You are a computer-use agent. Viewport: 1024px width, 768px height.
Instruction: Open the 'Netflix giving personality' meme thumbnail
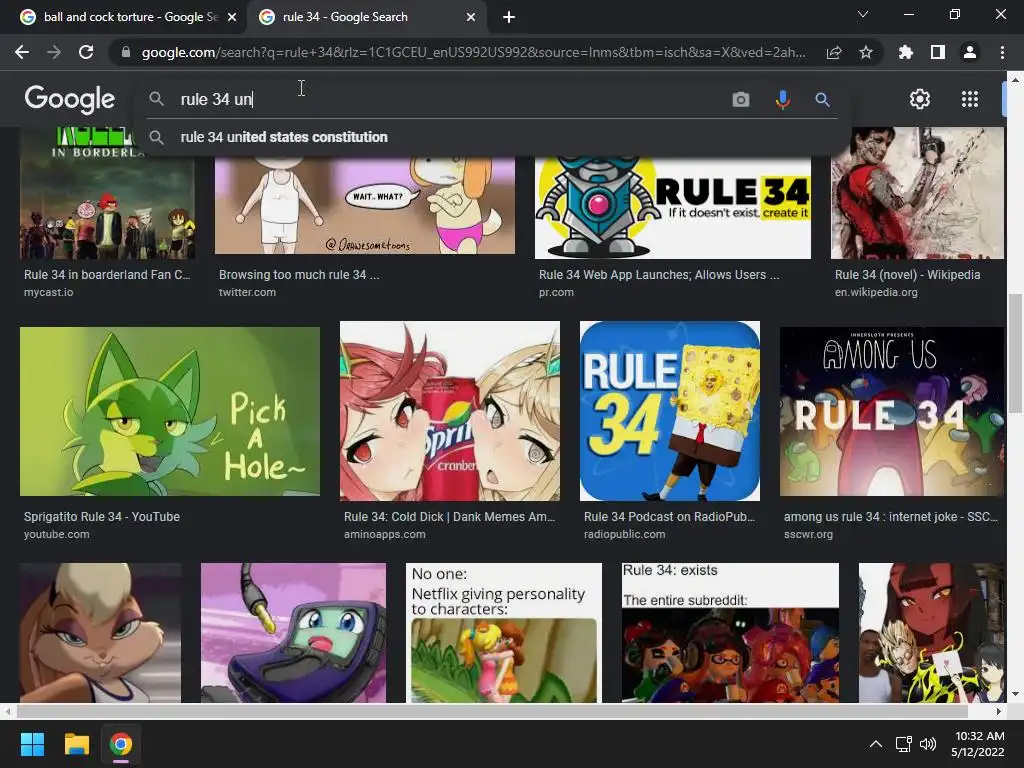[504, 633]
